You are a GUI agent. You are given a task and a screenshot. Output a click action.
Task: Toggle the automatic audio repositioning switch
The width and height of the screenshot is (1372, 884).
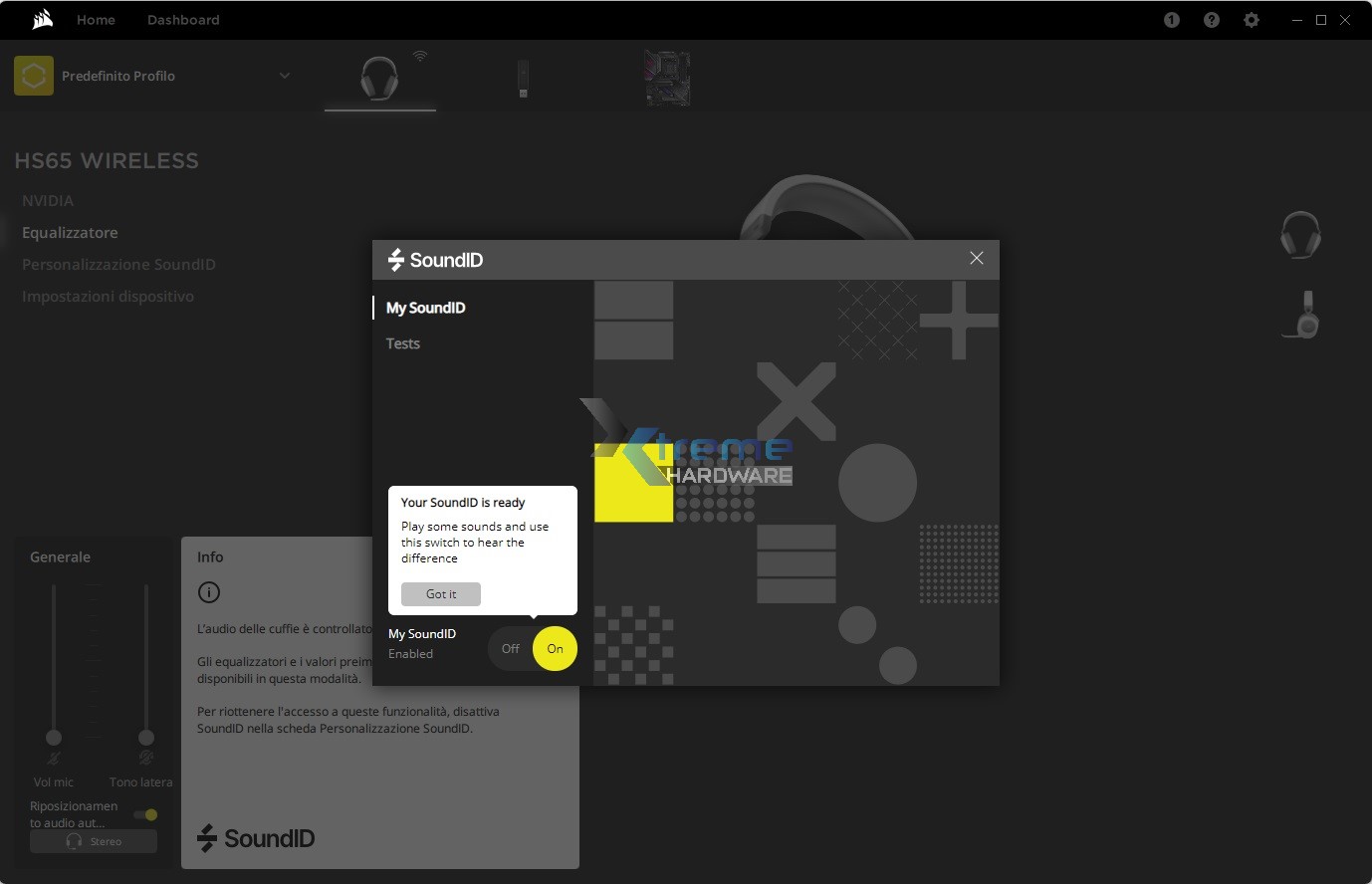pyautogui.click(x=145, y=814)
